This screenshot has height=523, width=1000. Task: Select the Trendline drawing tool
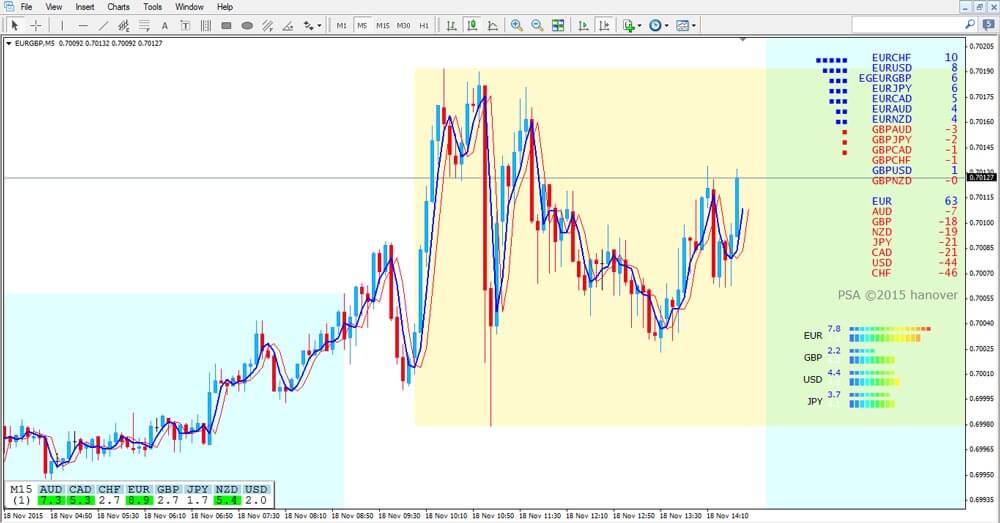click(103, 26)
